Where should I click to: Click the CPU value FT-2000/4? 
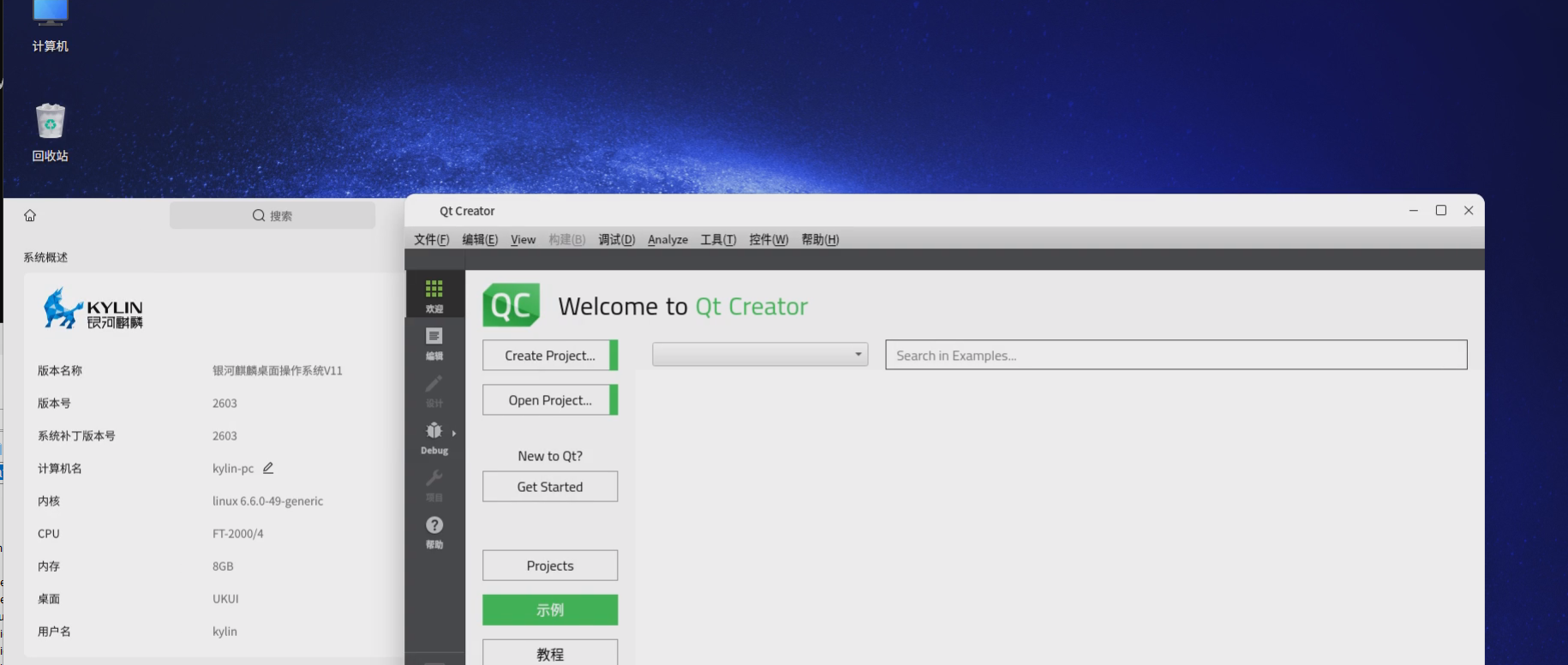click(238, 534)
